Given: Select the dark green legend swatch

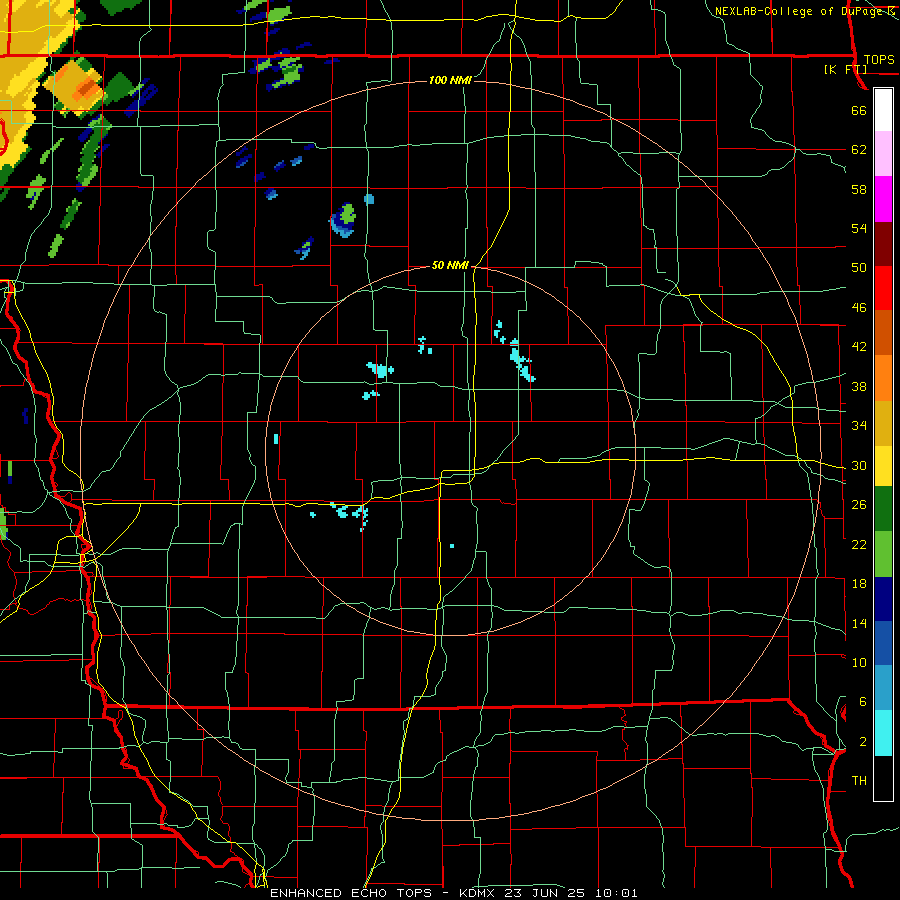Looking at the screenshot, I should 883,509.
